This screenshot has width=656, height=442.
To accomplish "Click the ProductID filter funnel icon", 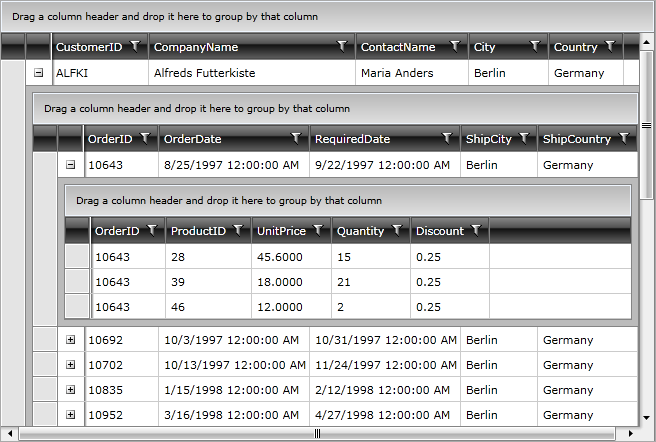I will click(x=239, y=230).
